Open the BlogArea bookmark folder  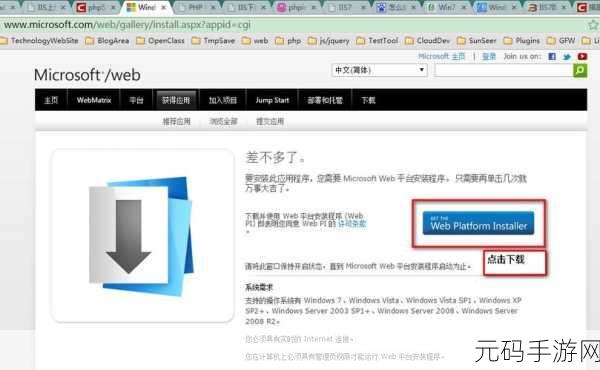[x=107, y=41]
